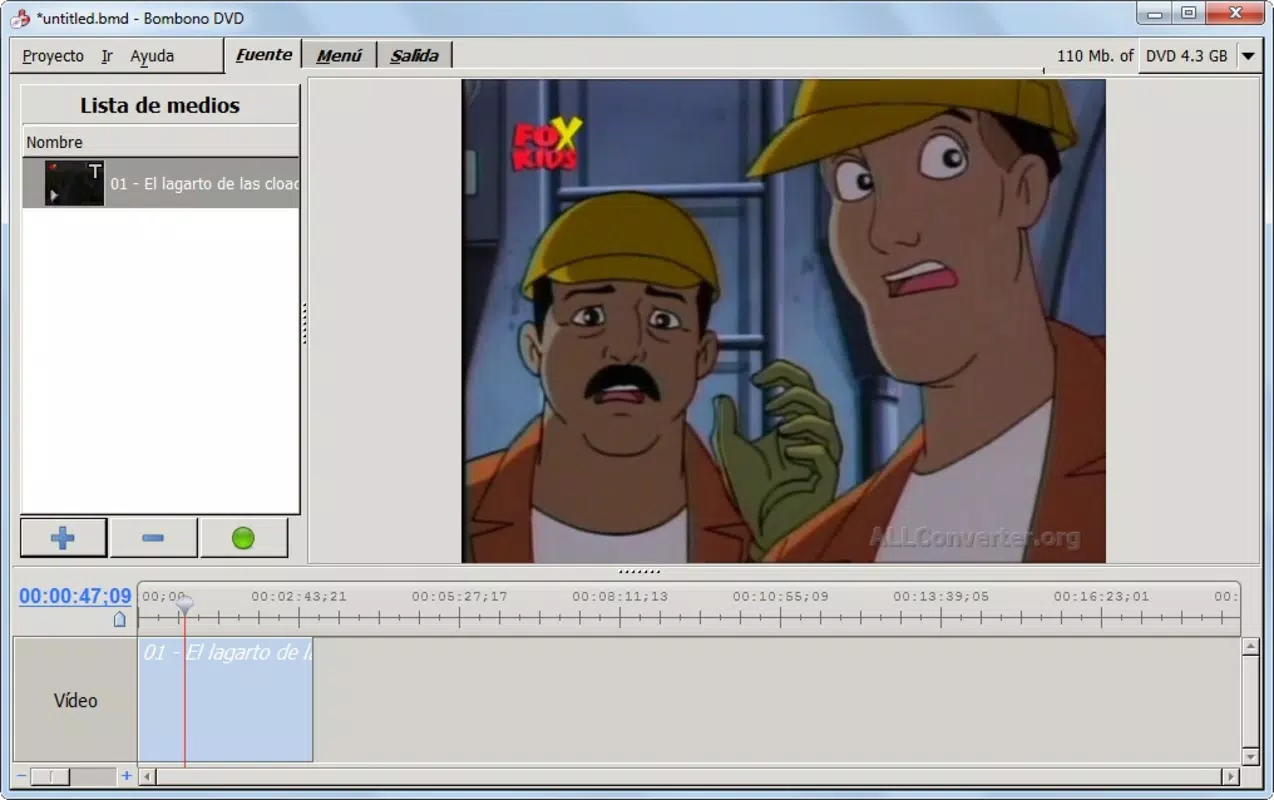This screenshot has width=1274, height=800.
Task: Click the chapter marker icon below timecode
Action: 120,619
